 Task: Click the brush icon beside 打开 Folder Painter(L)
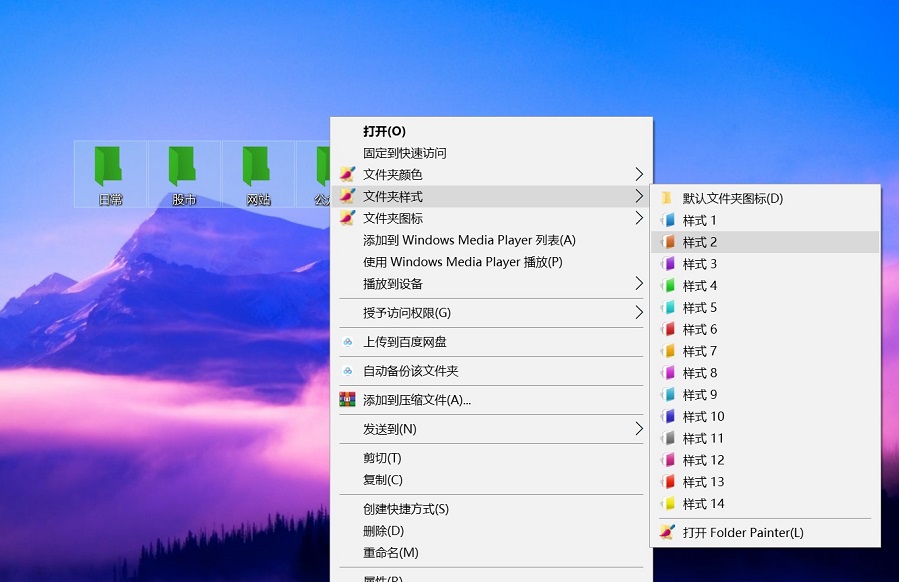coord(666,532)
